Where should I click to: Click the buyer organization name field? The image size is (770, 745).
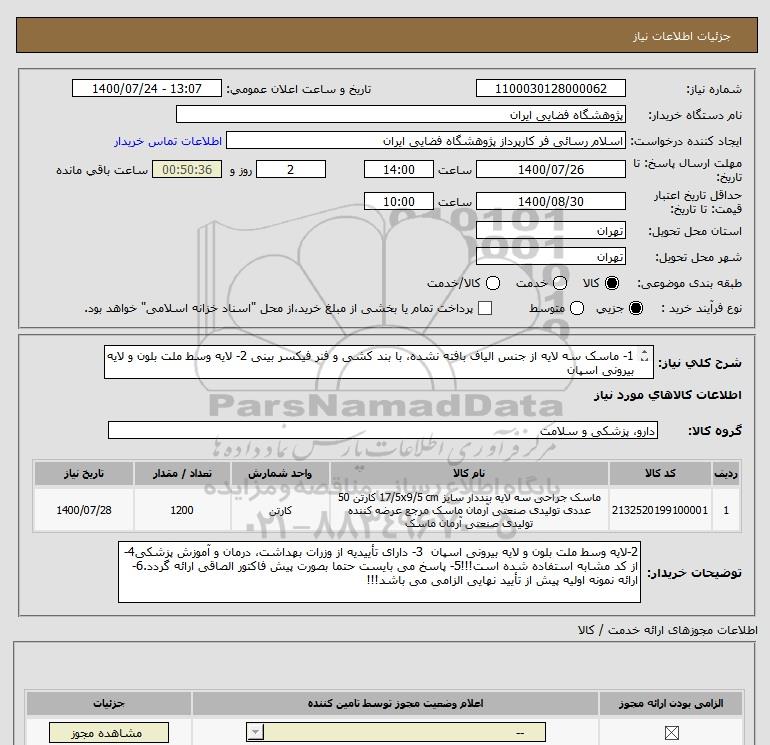tap(401, 115)
